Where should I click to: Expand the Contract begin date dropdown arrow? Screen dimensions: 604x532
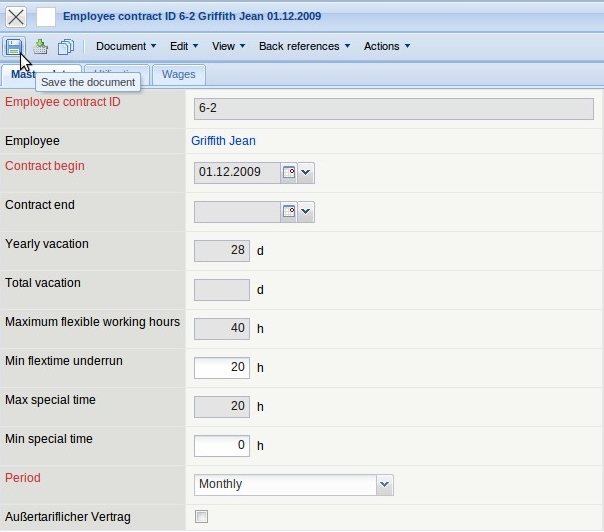[306, 173]
